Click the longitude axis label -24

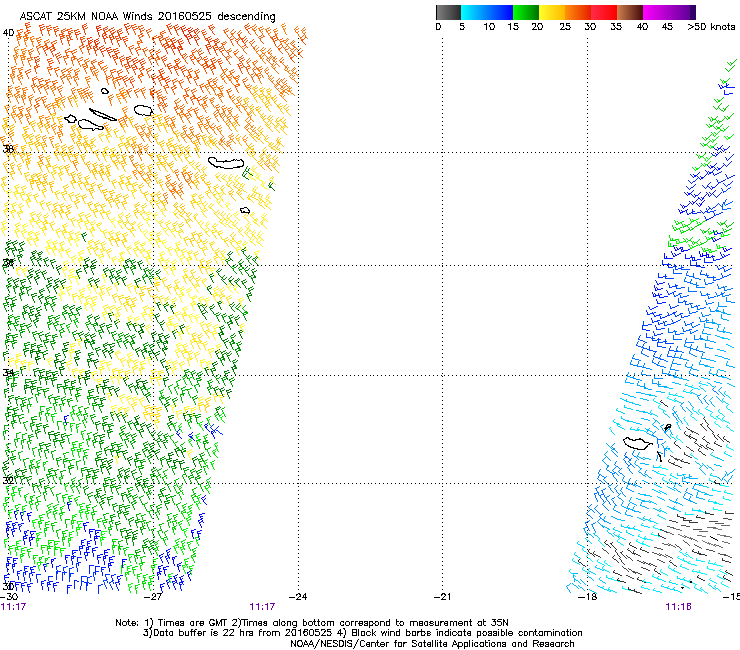[298, 597]
